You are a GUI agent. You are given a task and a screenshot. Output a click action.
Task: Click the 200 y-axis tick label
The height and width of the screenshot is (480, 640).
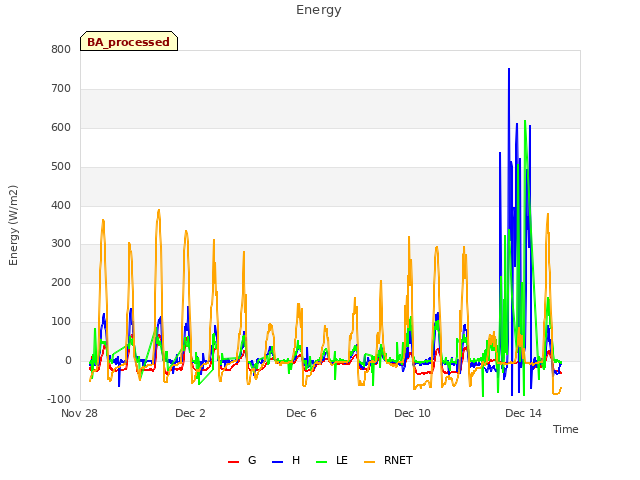61,282
